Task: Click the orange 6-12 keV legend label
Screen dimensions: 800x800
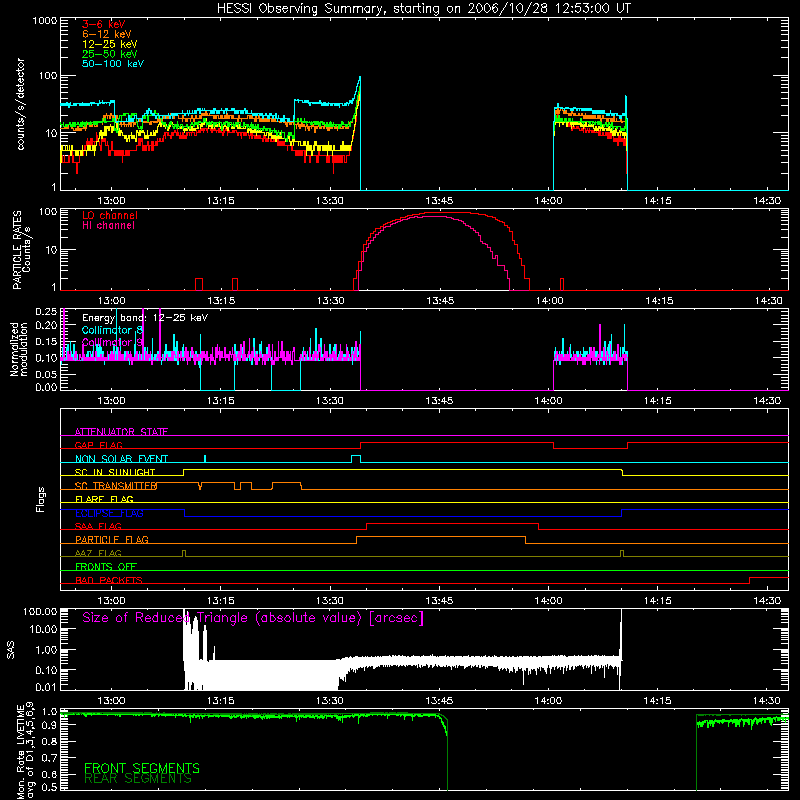Action: tap(107, 34)
